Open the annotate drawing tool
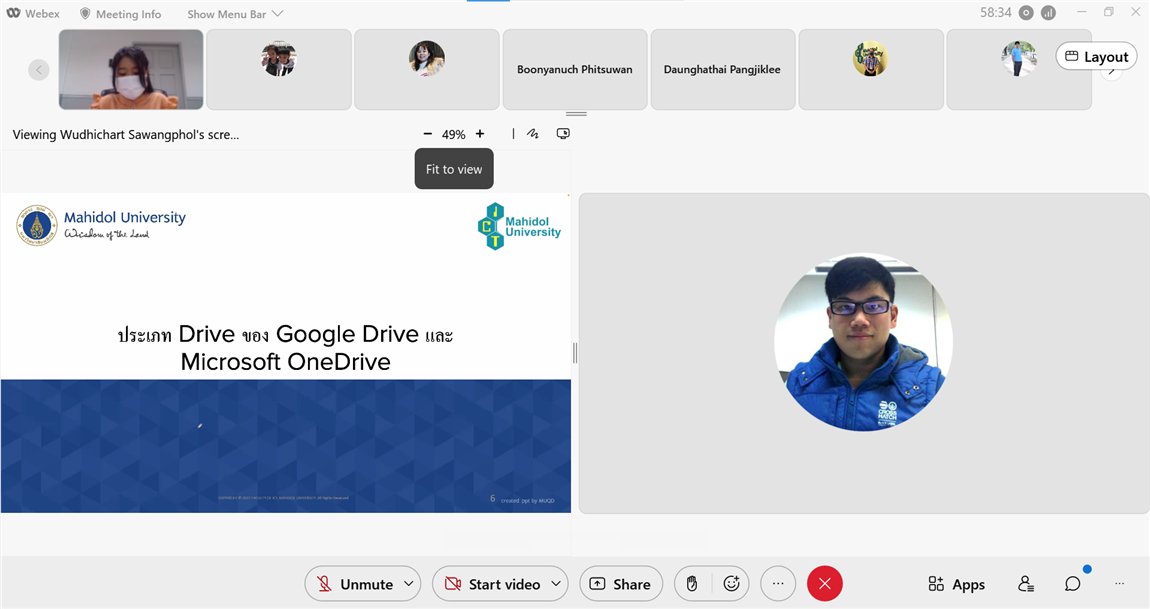Image resolution: width=1150 pixels, height=609 pixels. tap(533, 134)
